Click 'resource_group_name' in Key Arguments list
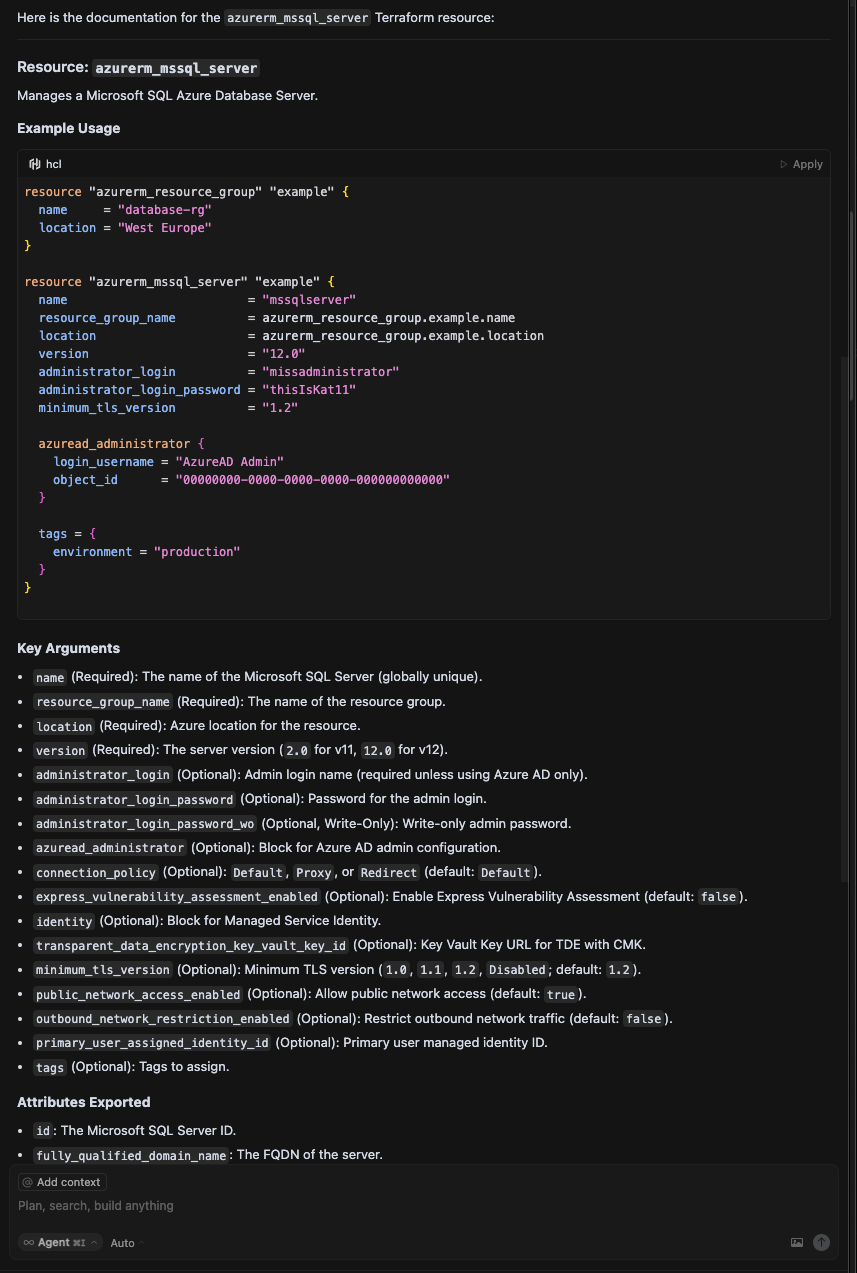The image size is (857, 1273). point(103,702)
